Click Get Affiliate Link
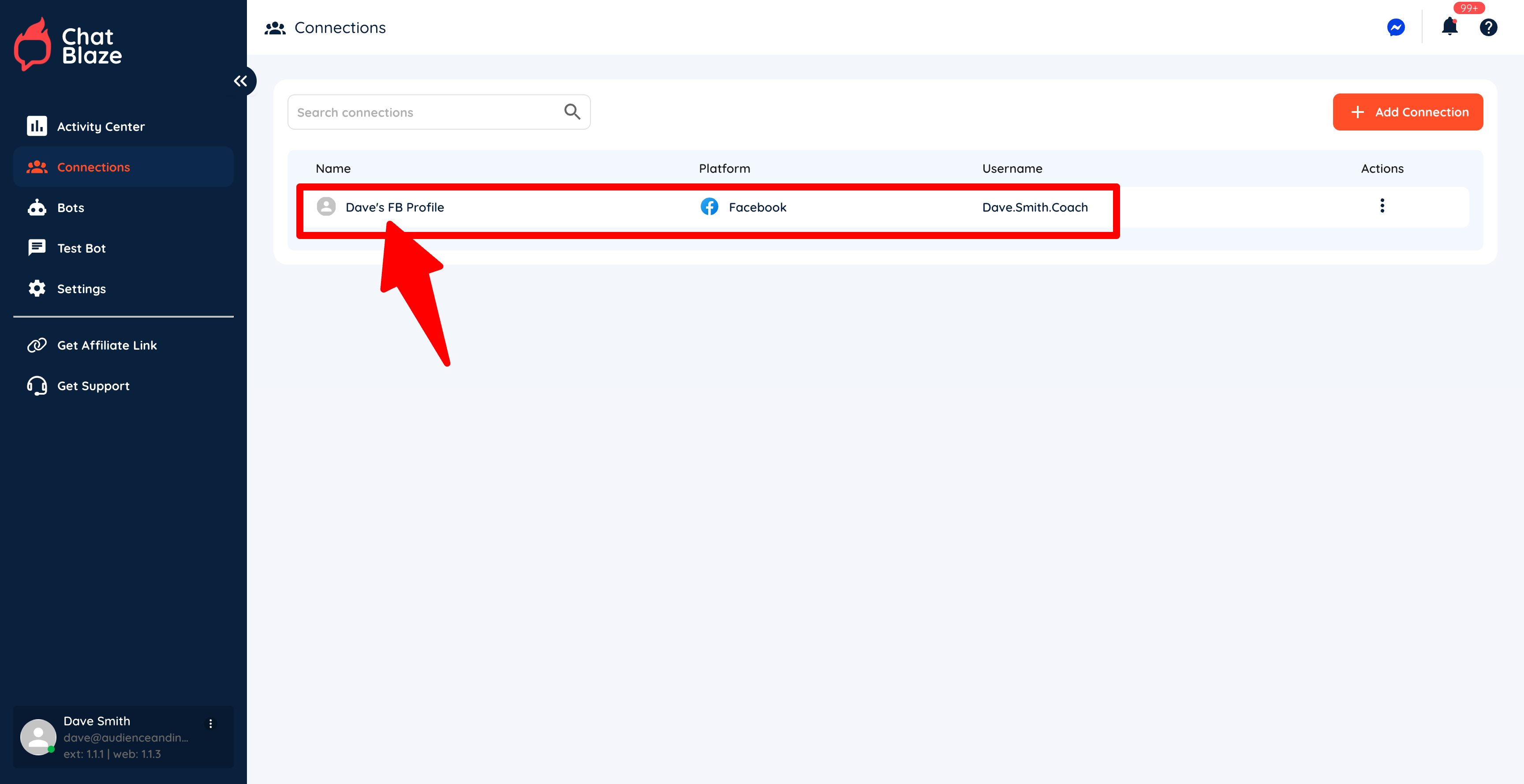Image resolution: width=1524 pixels, height=784 pixels. tap(106, 345)
